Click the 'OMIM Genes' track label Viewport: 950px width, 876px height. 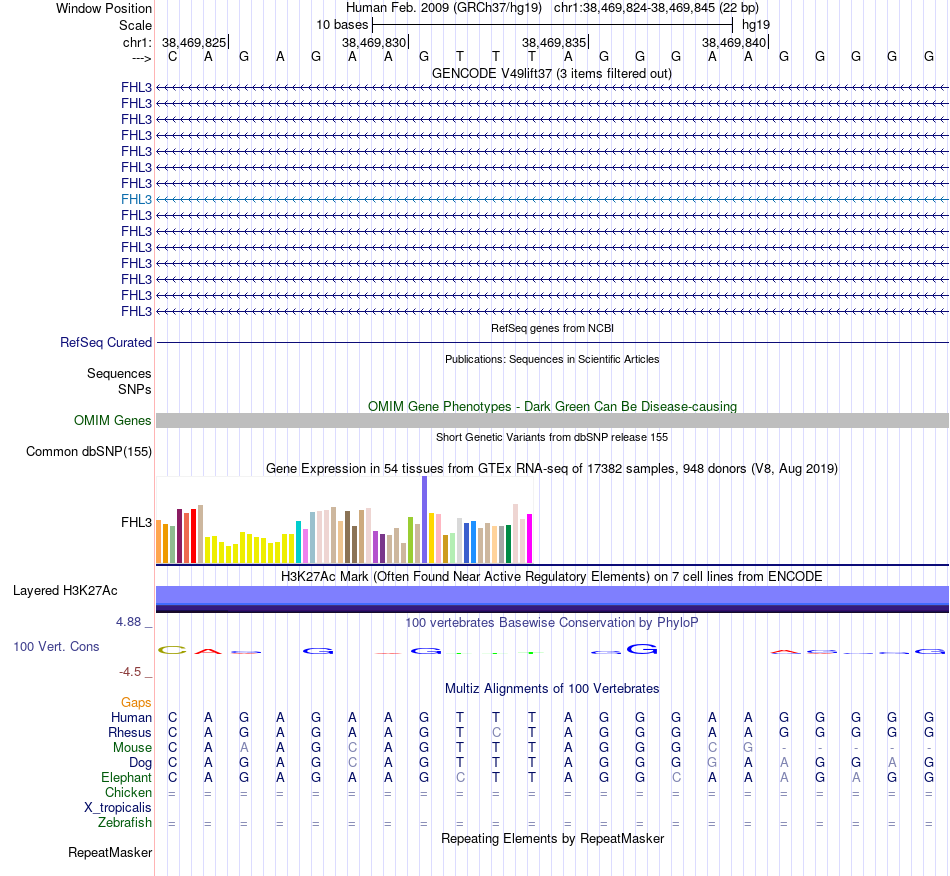point(113,420)
